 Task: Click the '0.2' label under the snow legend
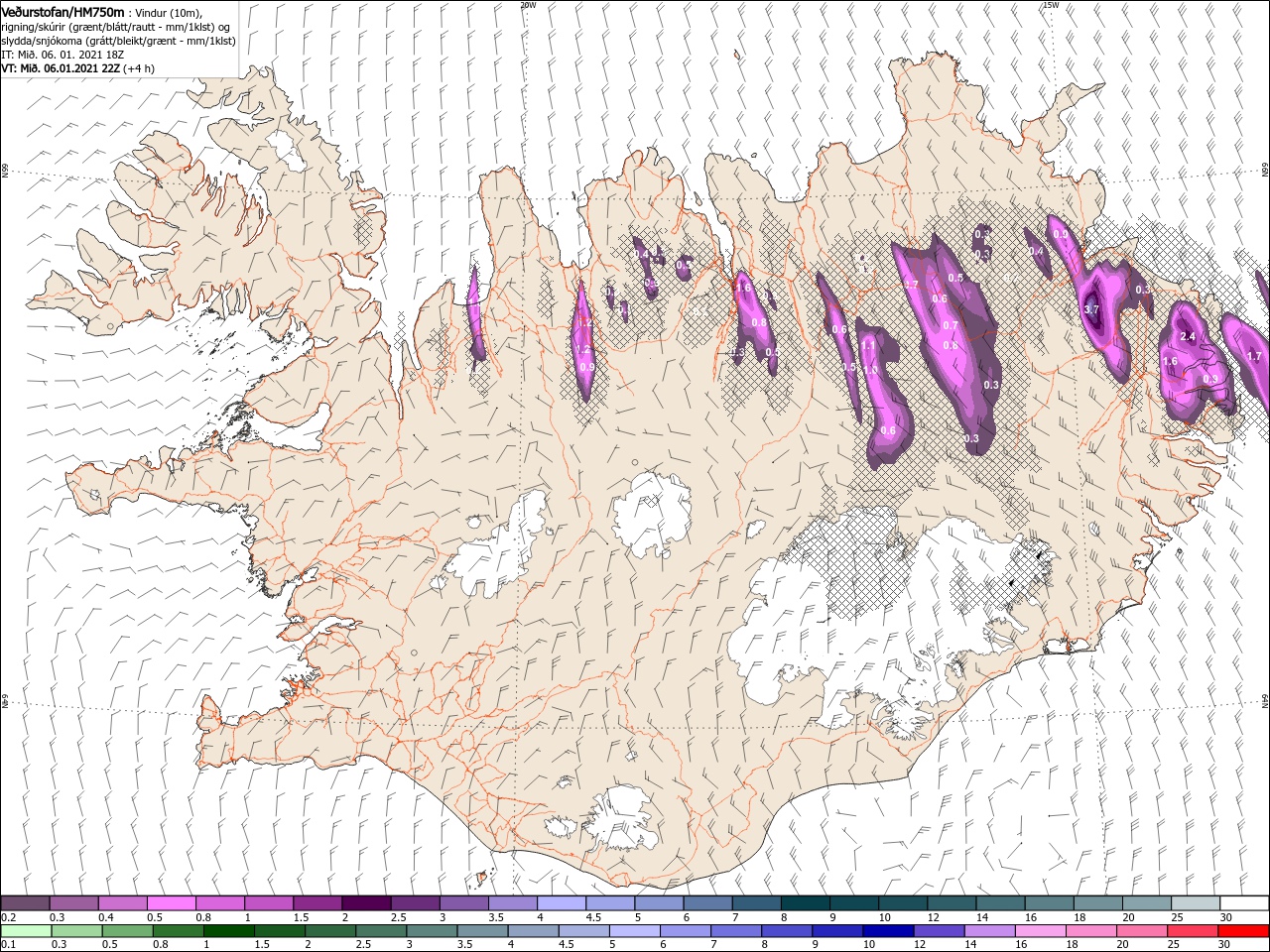(8, 917)
